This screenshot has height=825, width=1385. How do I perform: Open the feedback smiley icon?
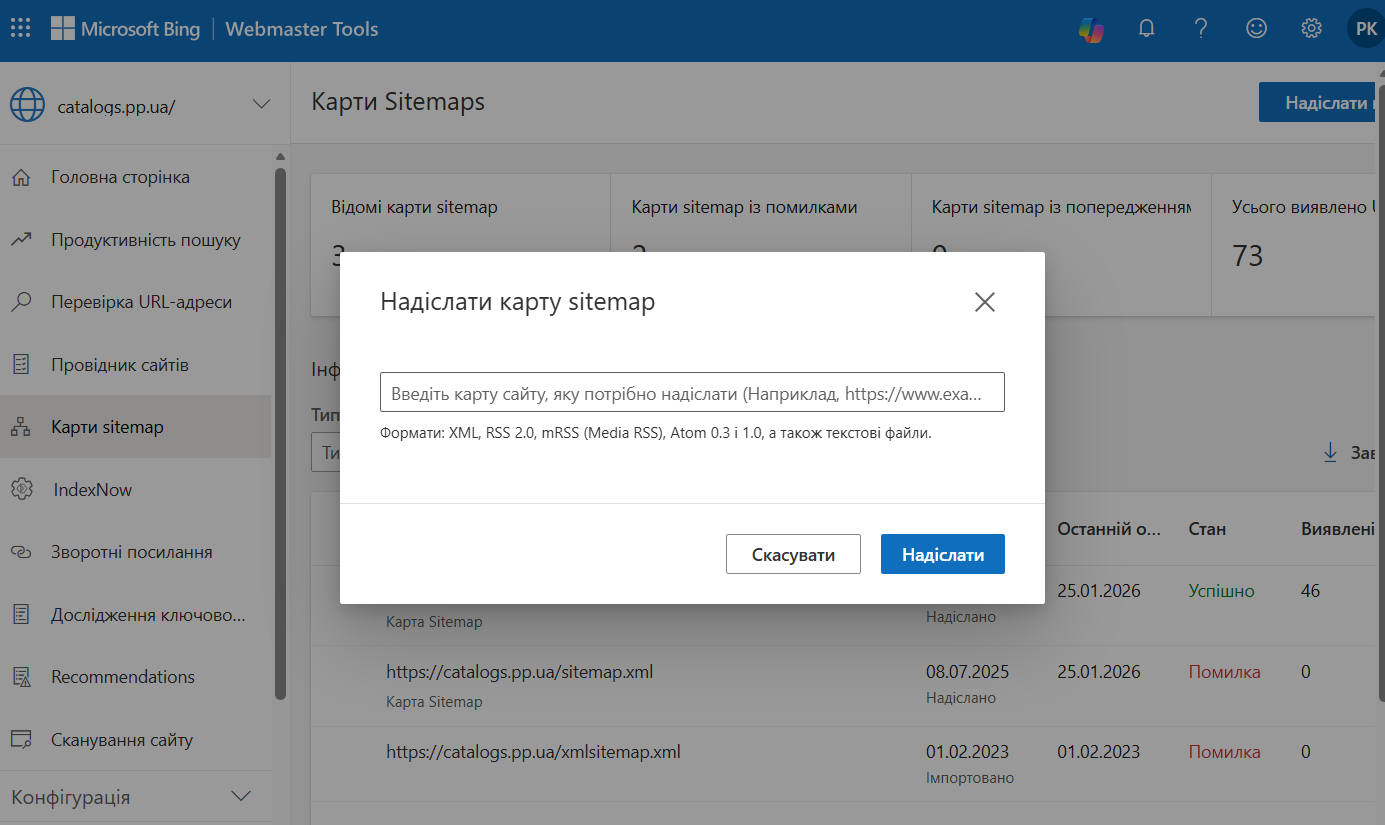pos(1257,29)
